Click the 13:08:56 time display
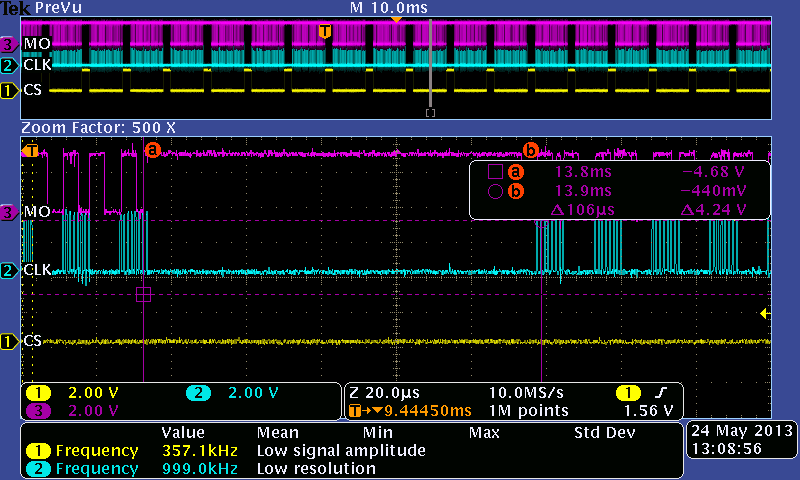Screen dimensions: 800x480 pos(727,449)
